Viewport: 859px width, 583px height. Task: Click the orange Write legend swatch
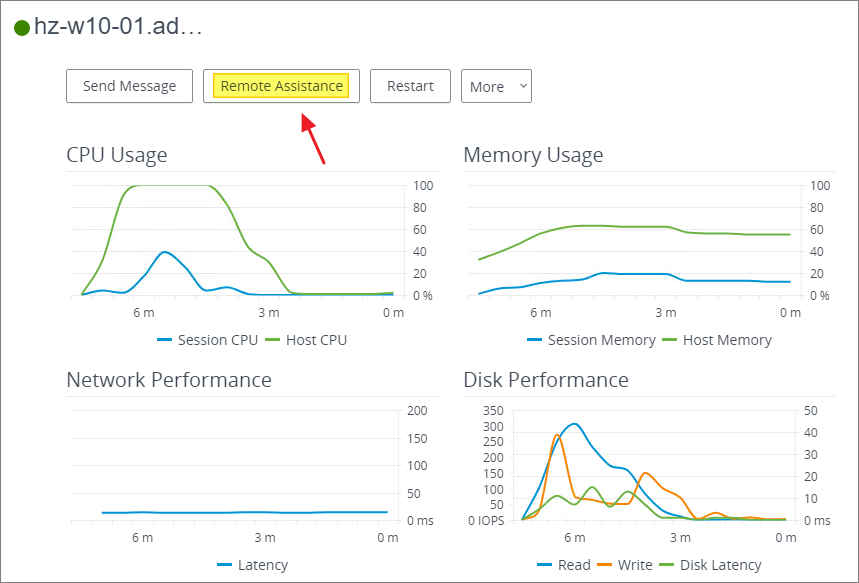coord(607,565)
